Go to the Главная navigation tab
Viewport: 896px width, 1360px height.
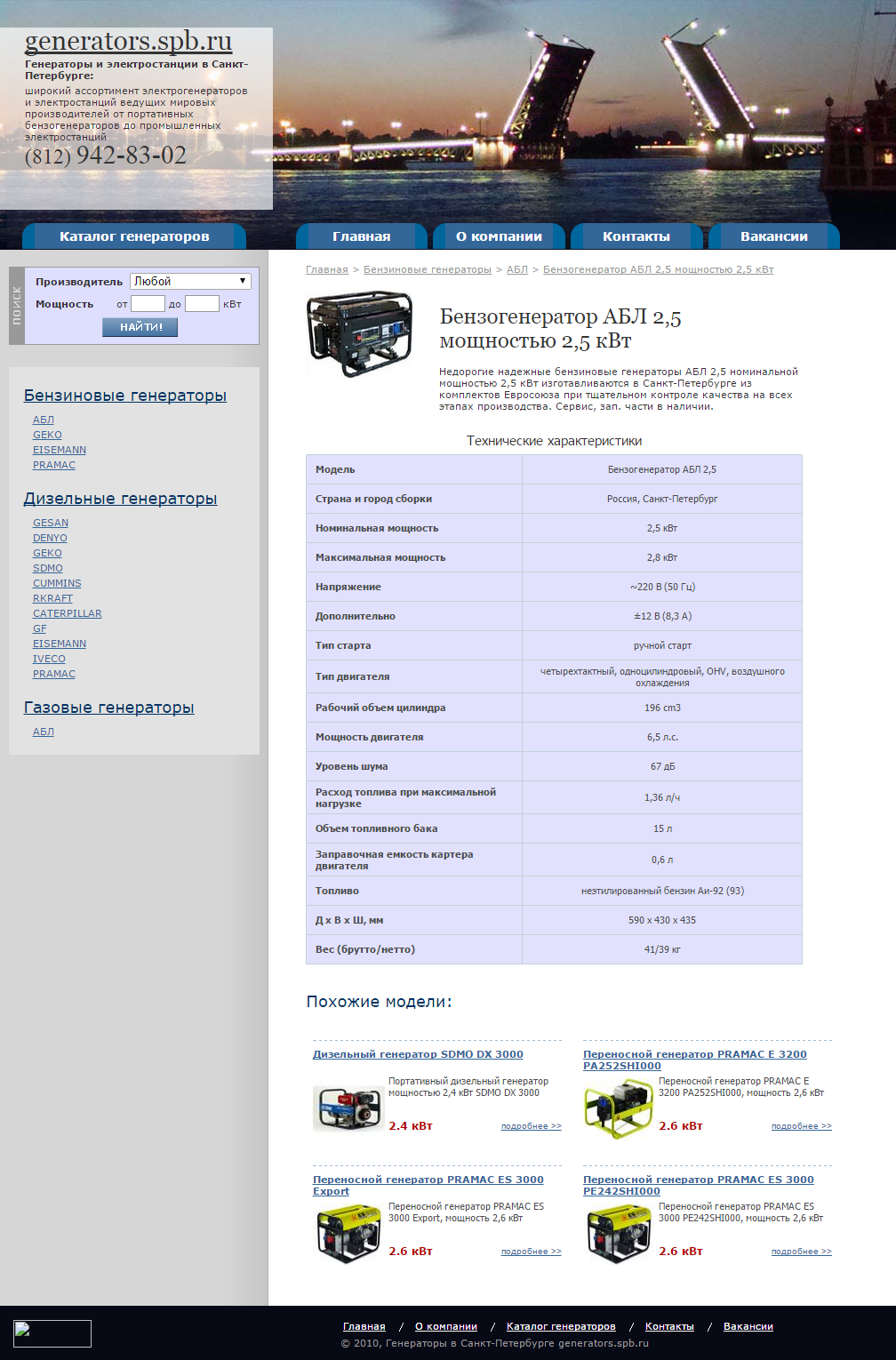tap(362, 236)
